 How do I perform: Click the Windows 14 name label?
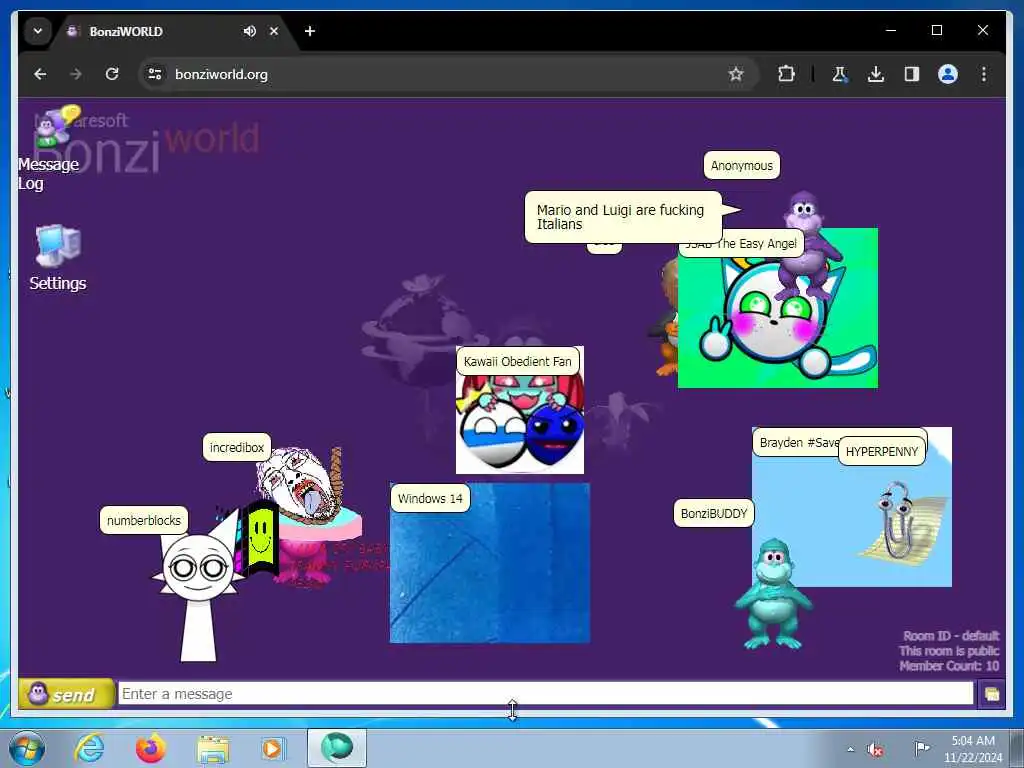(x=430, y=499)
